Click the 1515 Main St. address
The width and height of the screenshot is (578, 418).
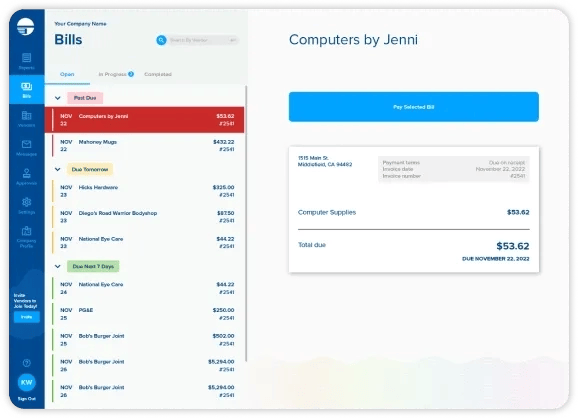click(x=325, y=161)
